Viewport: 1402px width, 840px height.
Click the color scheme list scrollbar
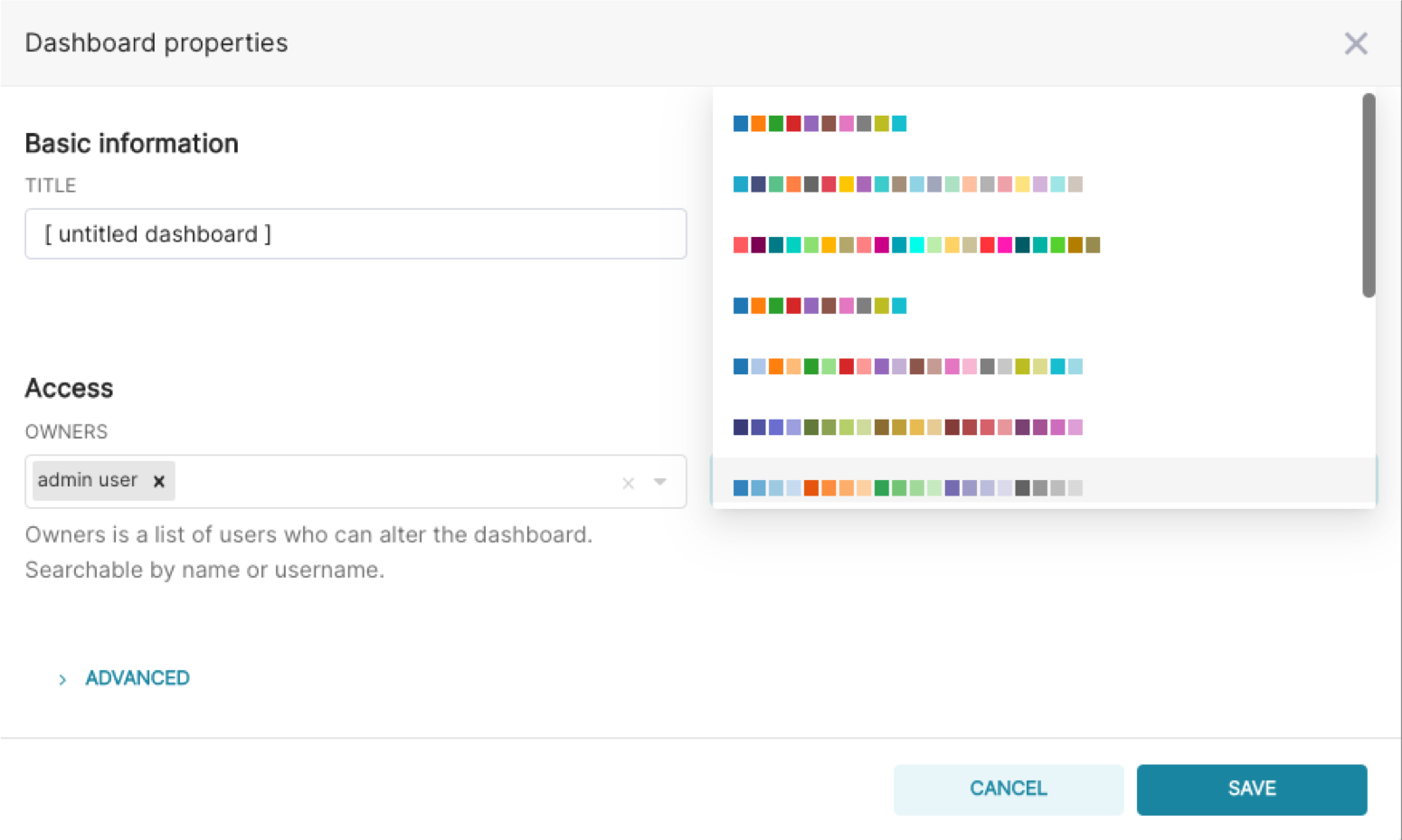(x=1369, y=195)
